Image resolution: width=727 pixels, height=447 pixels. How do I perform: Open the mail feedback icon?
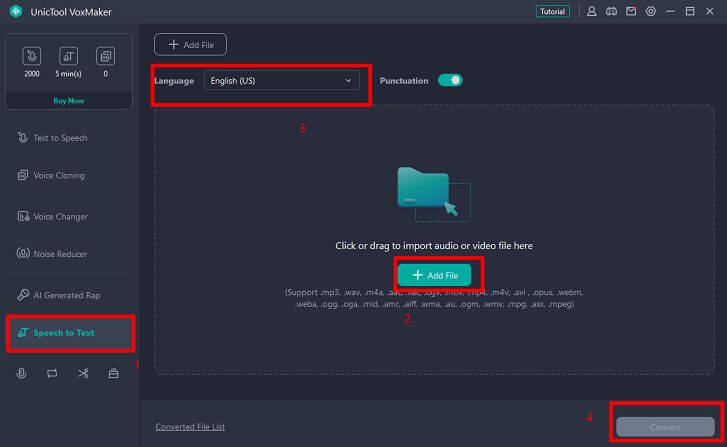[631, 11]
